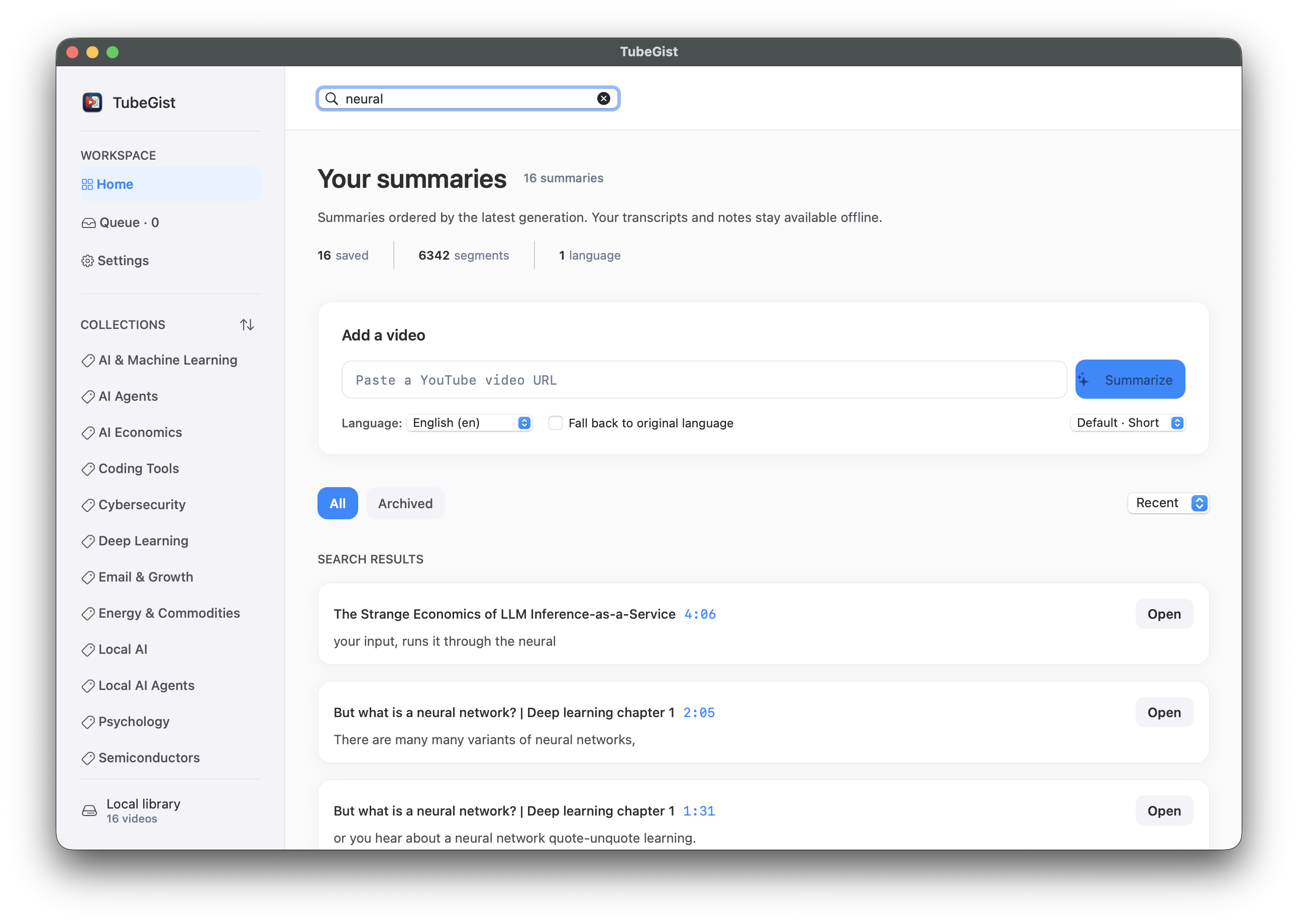Click the Local library drive icon
This screenshot has width=1298, height=924.
click(x=89, y=810)
